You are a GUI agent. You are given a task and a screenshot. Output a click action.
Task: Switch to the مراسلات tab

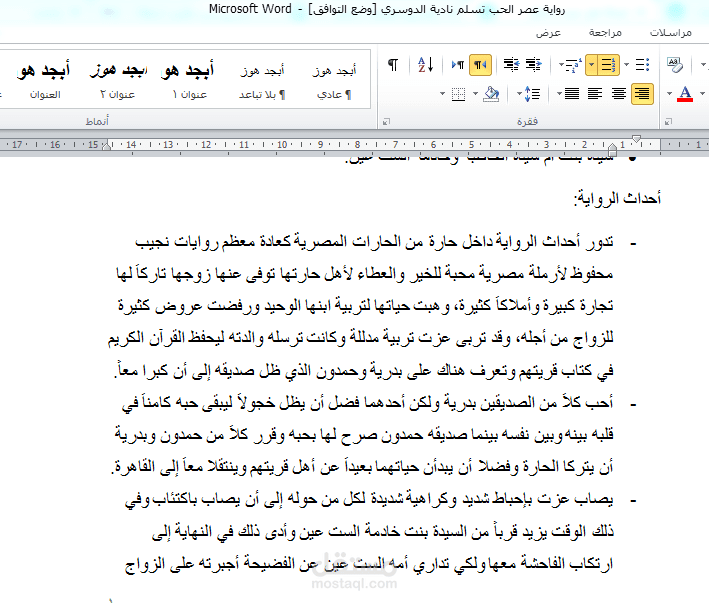click(x=671, y=33)
